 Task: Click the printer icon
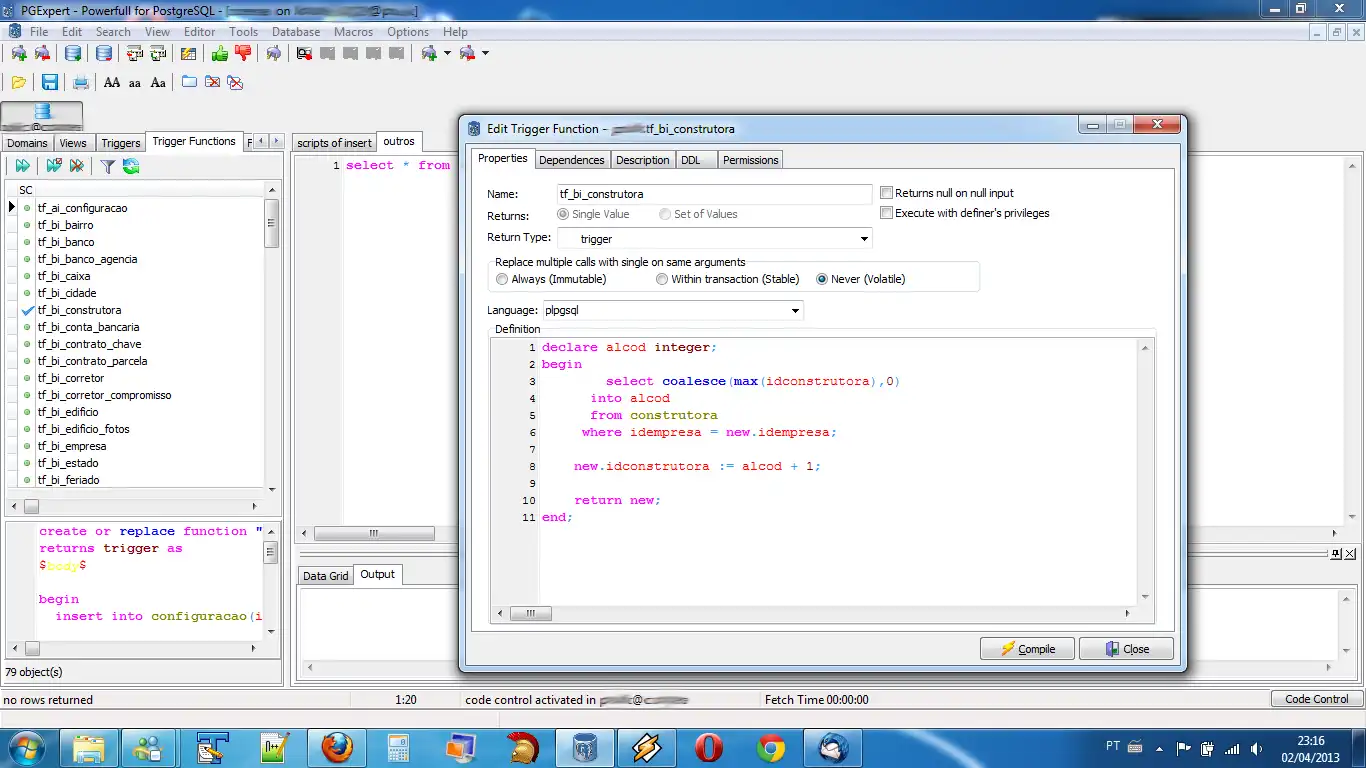pyautogui.click(x=80, y=82)
